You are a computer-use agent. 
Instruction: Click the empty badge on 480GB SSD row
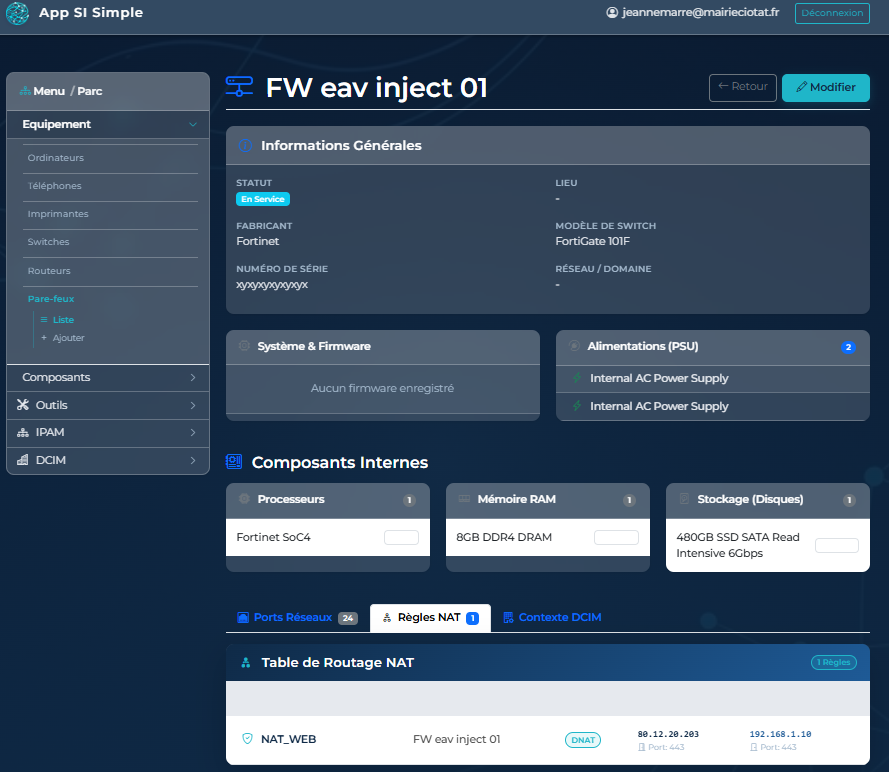[x=837, y=545]
